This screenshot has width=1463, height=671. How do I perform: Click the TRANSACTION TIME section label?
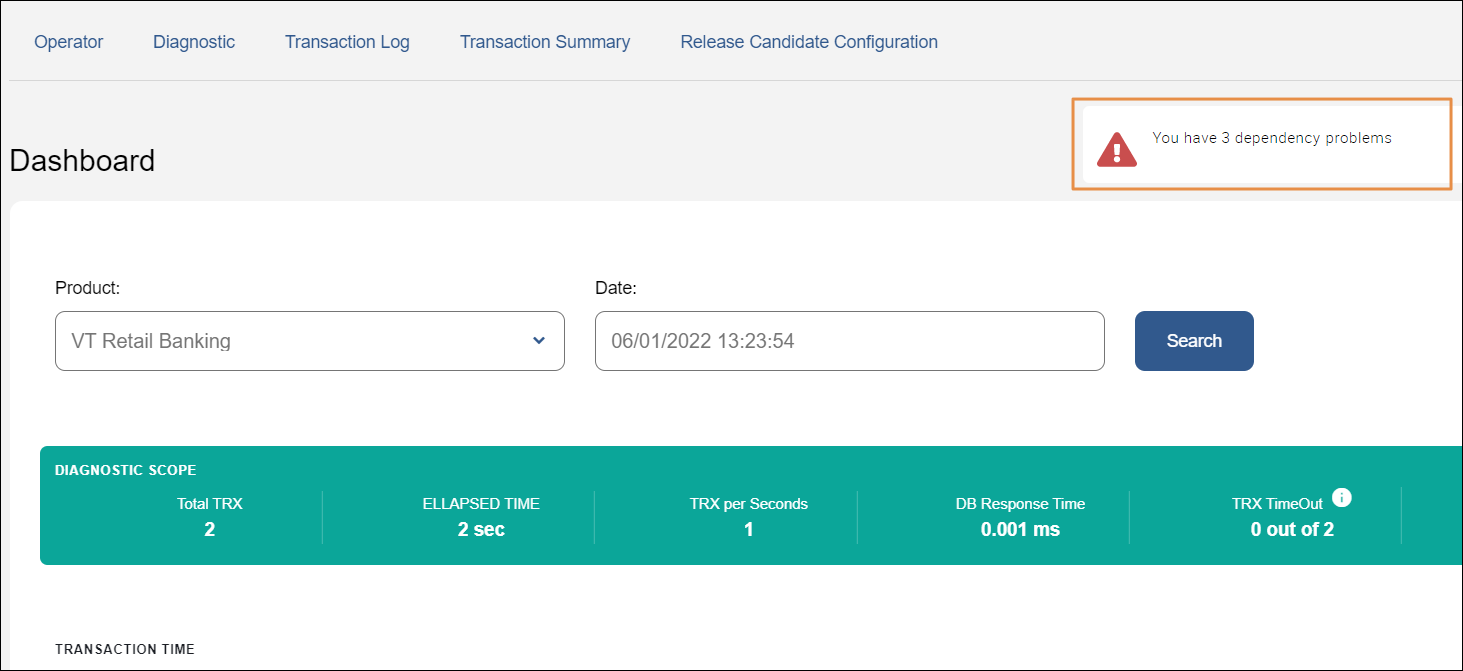pyautogui.click(x=125, y=649)
